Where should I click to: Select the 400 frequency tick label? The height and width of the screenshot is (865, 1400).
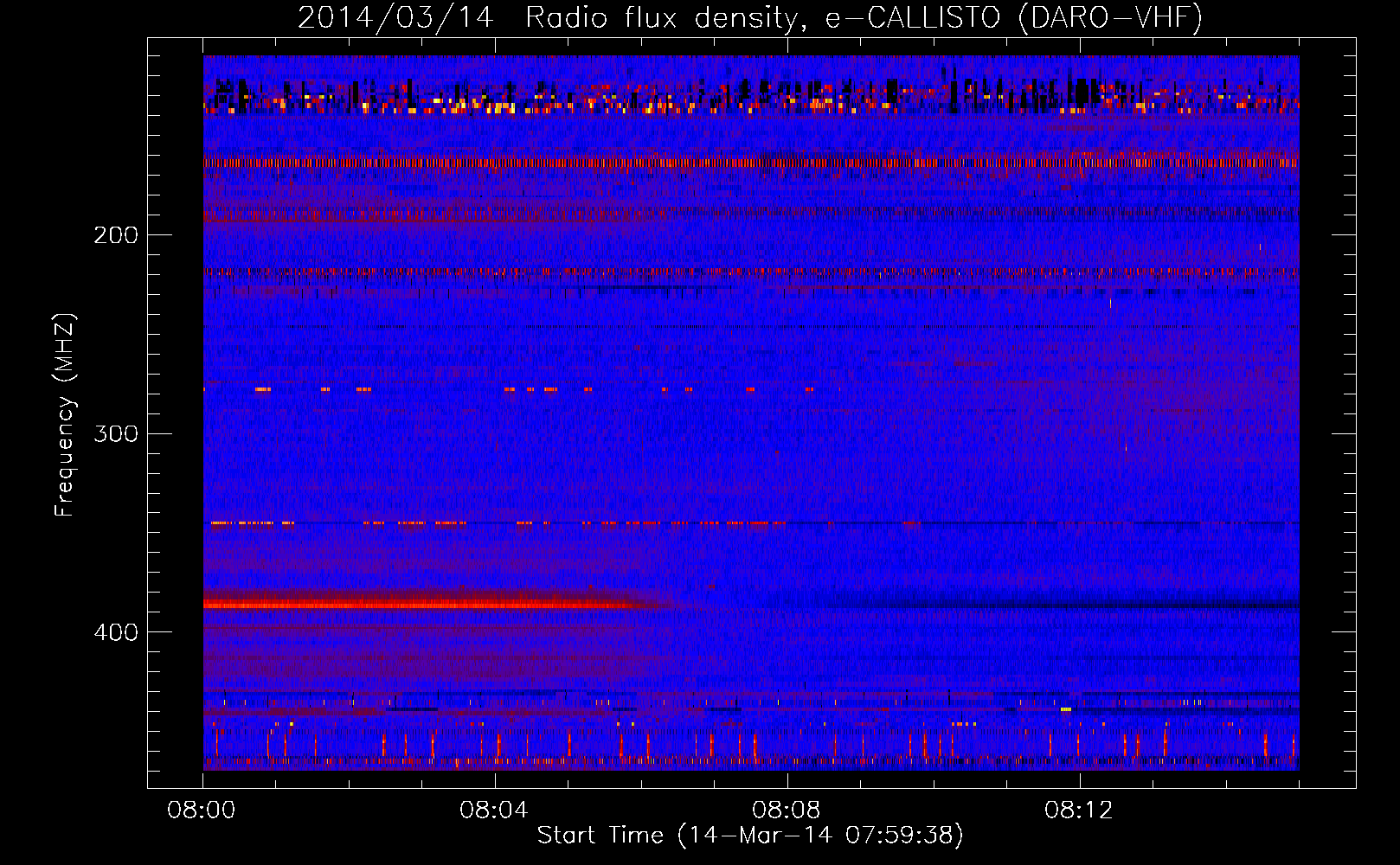tap(116, 632)
